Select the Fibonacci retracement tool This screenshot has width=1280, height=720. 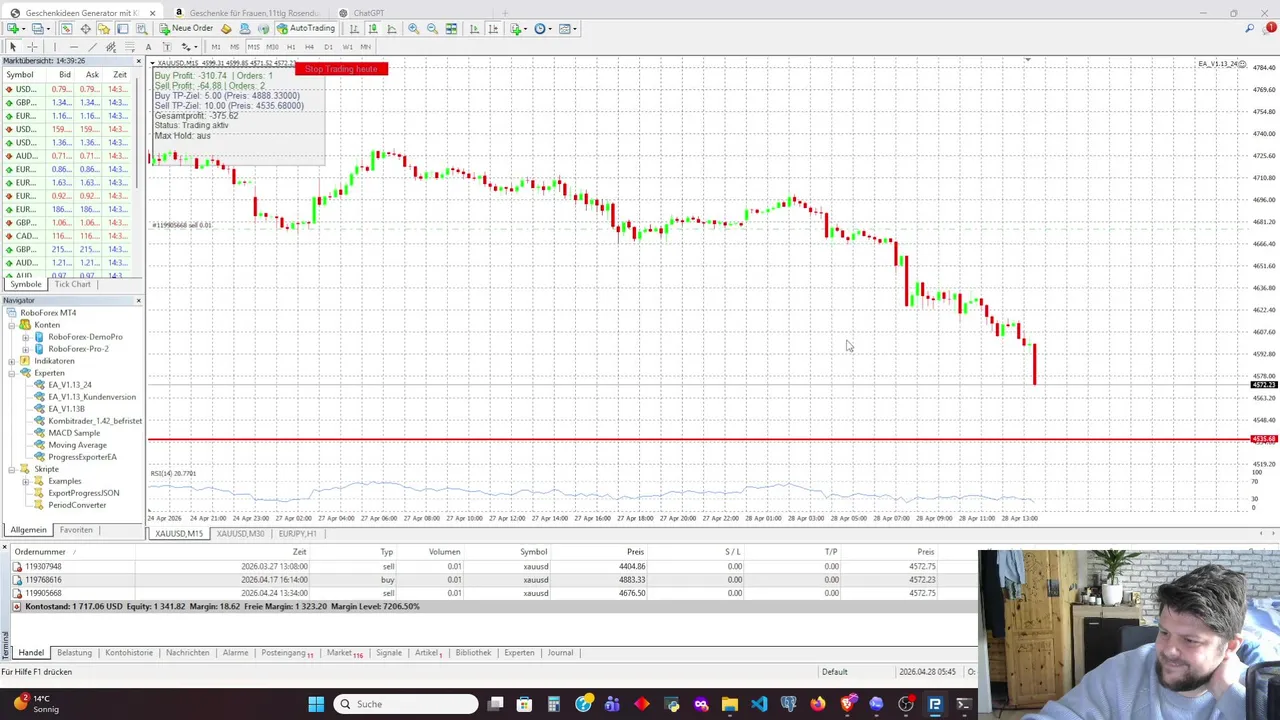pos(130,47)
